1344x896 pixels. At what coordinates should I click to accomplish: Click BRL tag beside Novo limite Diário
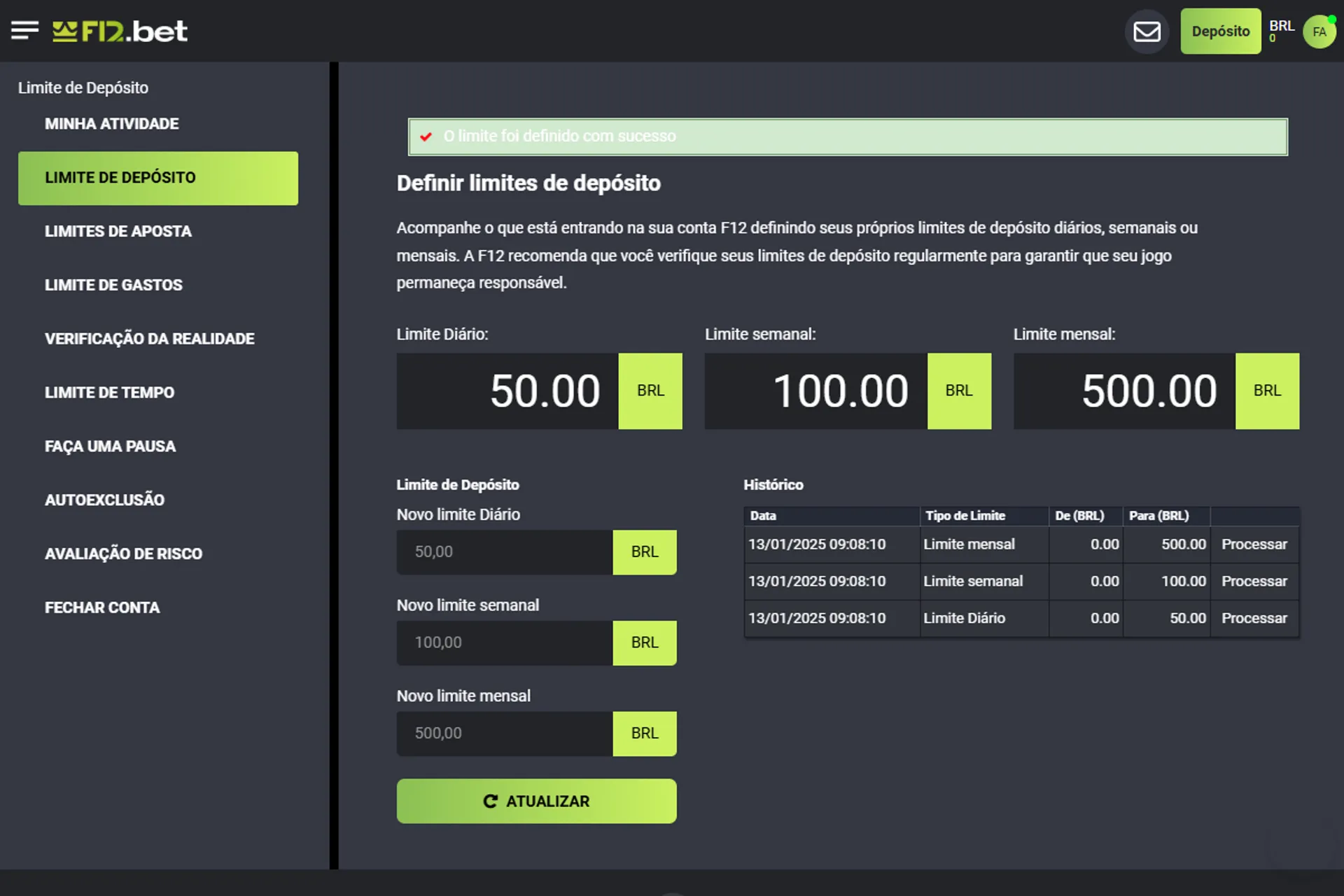(x=645, y=552)
